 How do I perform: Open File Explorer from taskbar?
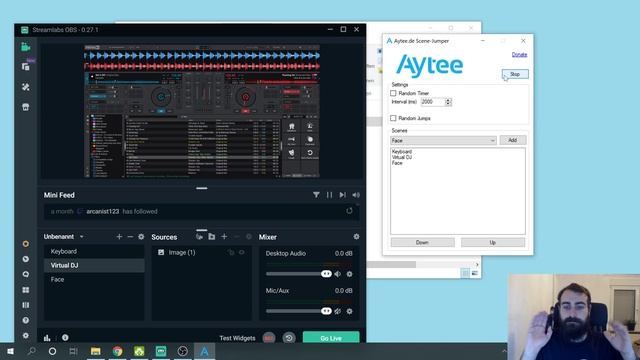96,351
